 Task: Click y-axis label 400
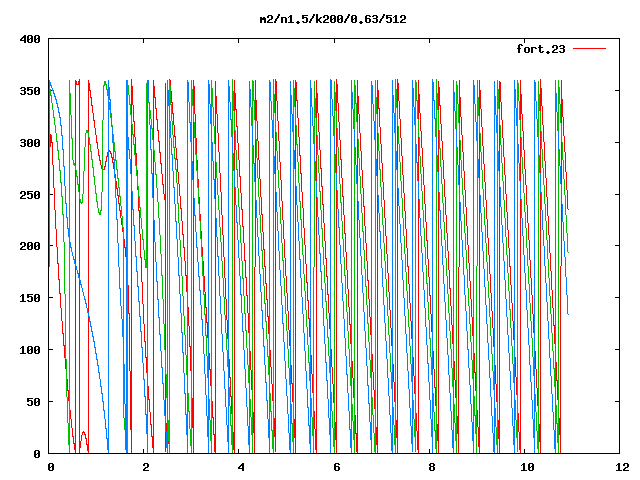[x=30, y=39]
